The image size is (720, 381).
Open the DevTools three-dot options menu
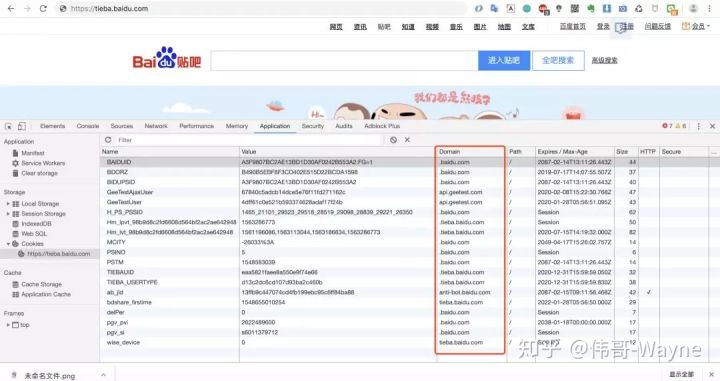698,126
